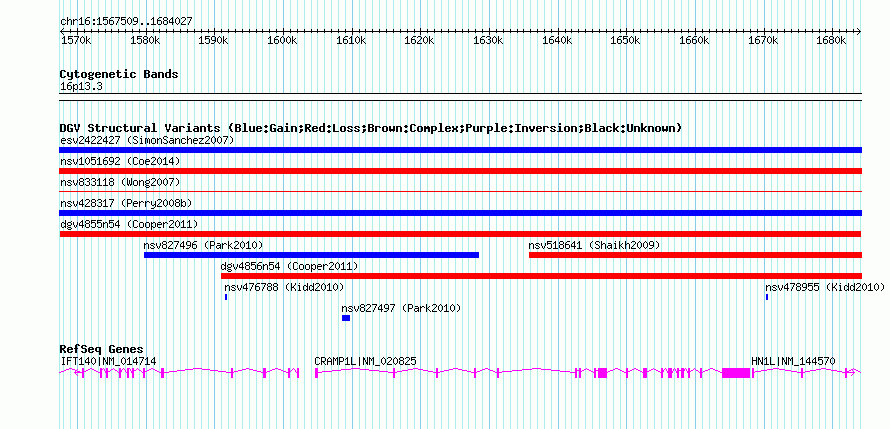Click the 1570k ruler tick label

[x=75, y=41]
